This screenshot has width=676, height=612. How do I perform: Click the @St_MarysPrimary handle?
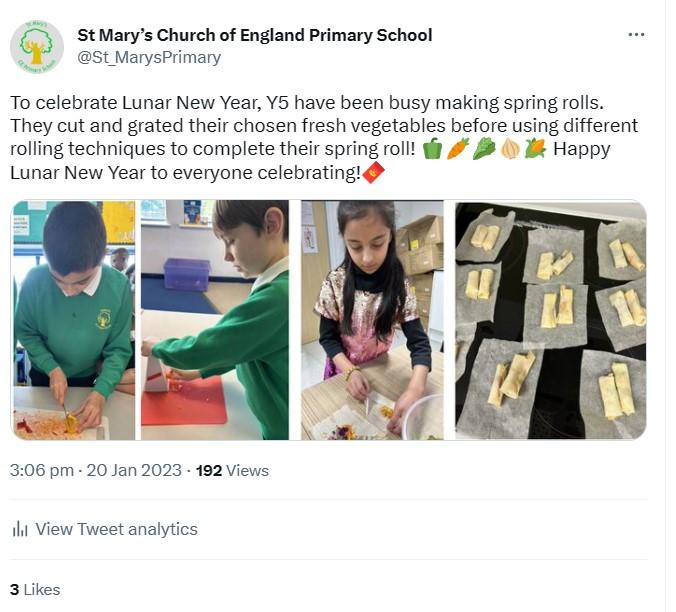pyautogui.click(x=149, y=57)
